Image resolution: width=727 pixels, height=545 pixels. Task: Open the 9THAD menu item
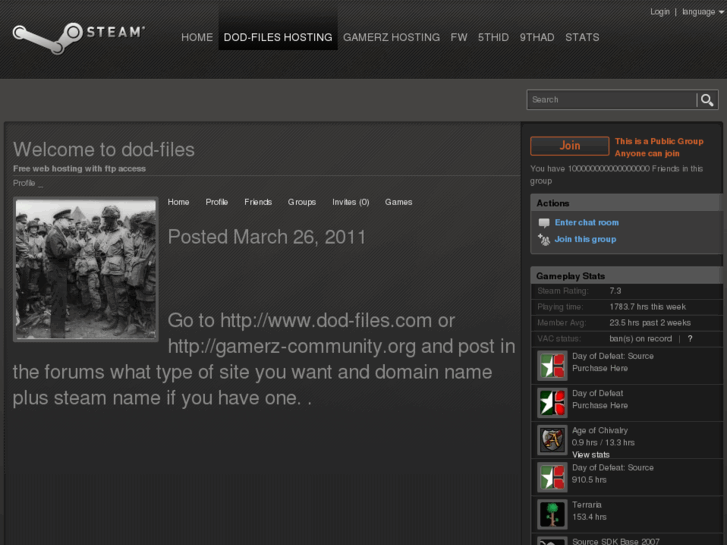tap(537, 37)
